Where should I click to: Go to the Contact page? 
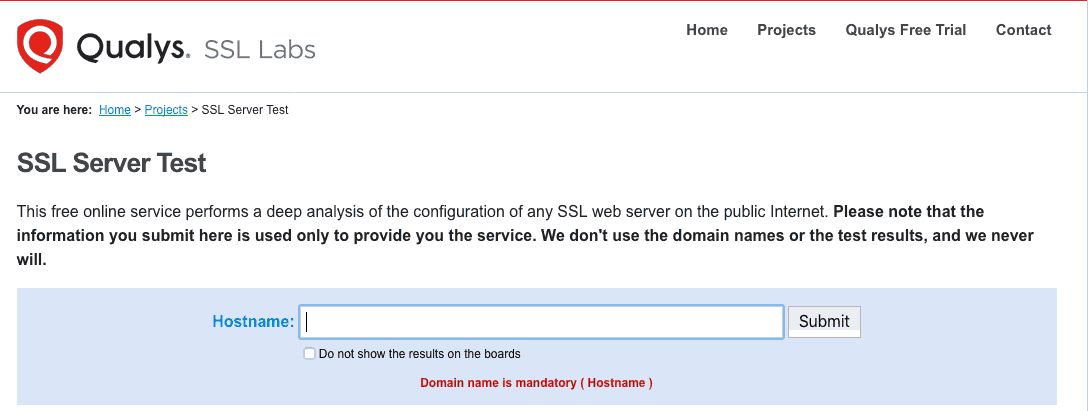[x=1023, y=30]
